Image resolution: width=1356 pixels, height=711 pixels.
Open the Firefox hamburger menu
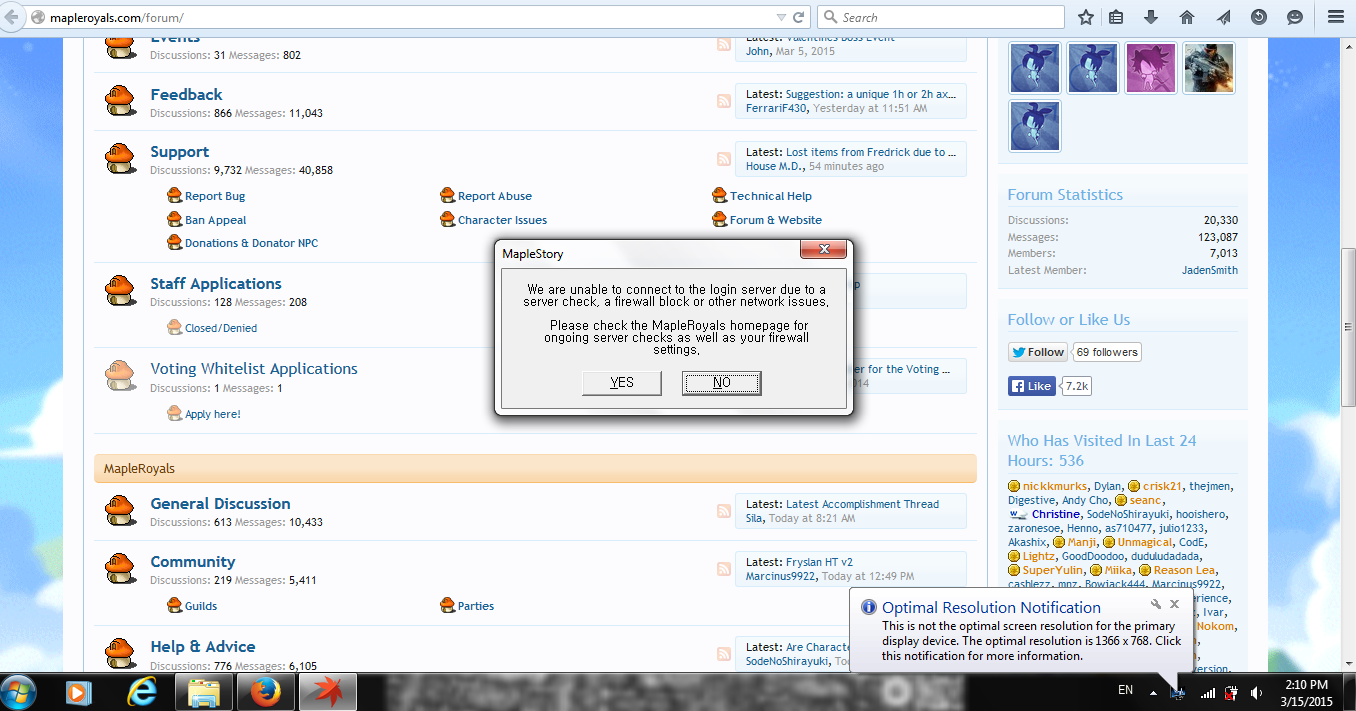(x=1335, y=17)
